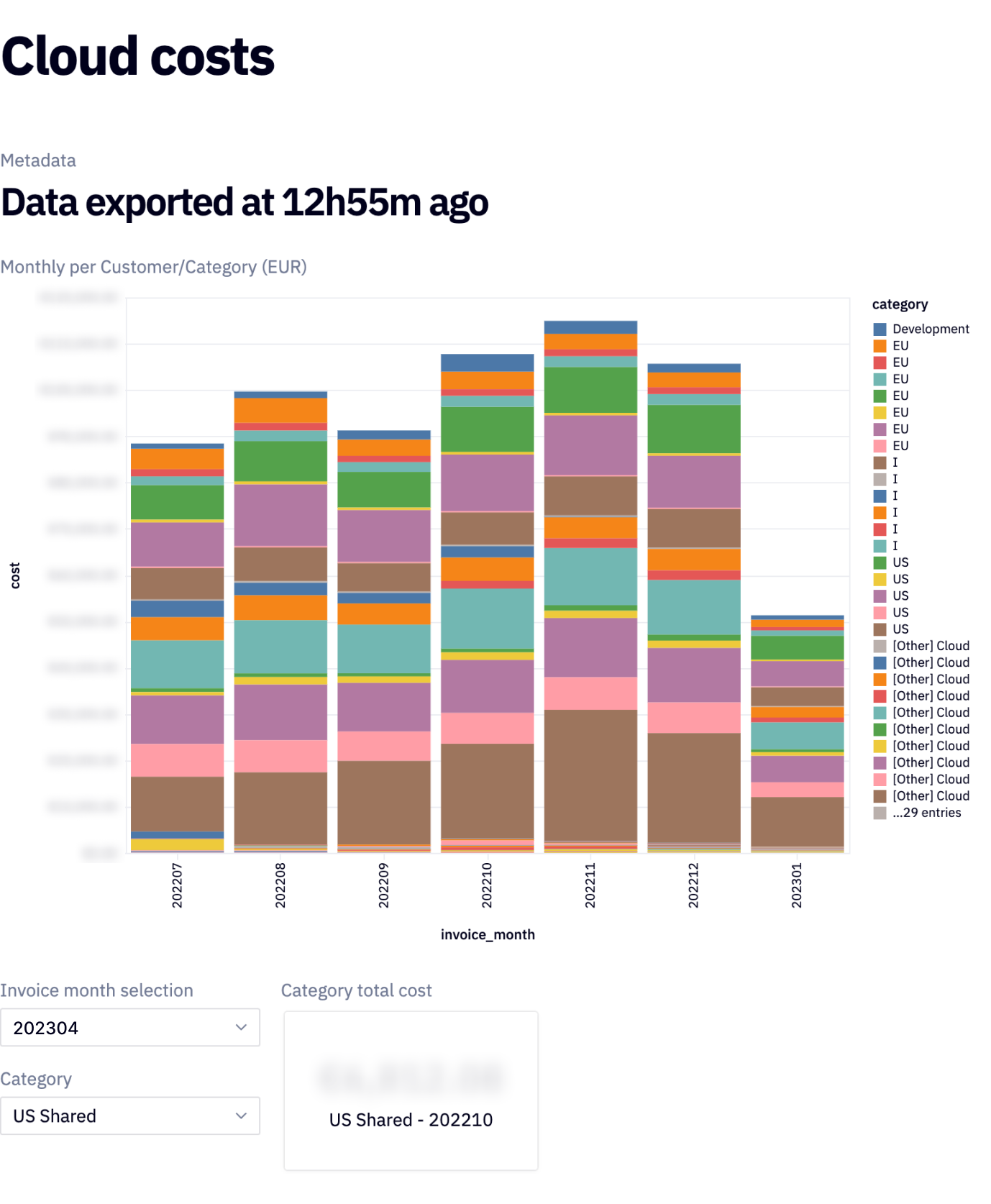The image size is (991, 1204).
Task: Click the 202207 x-axis month label
Action: click(177, 885)
